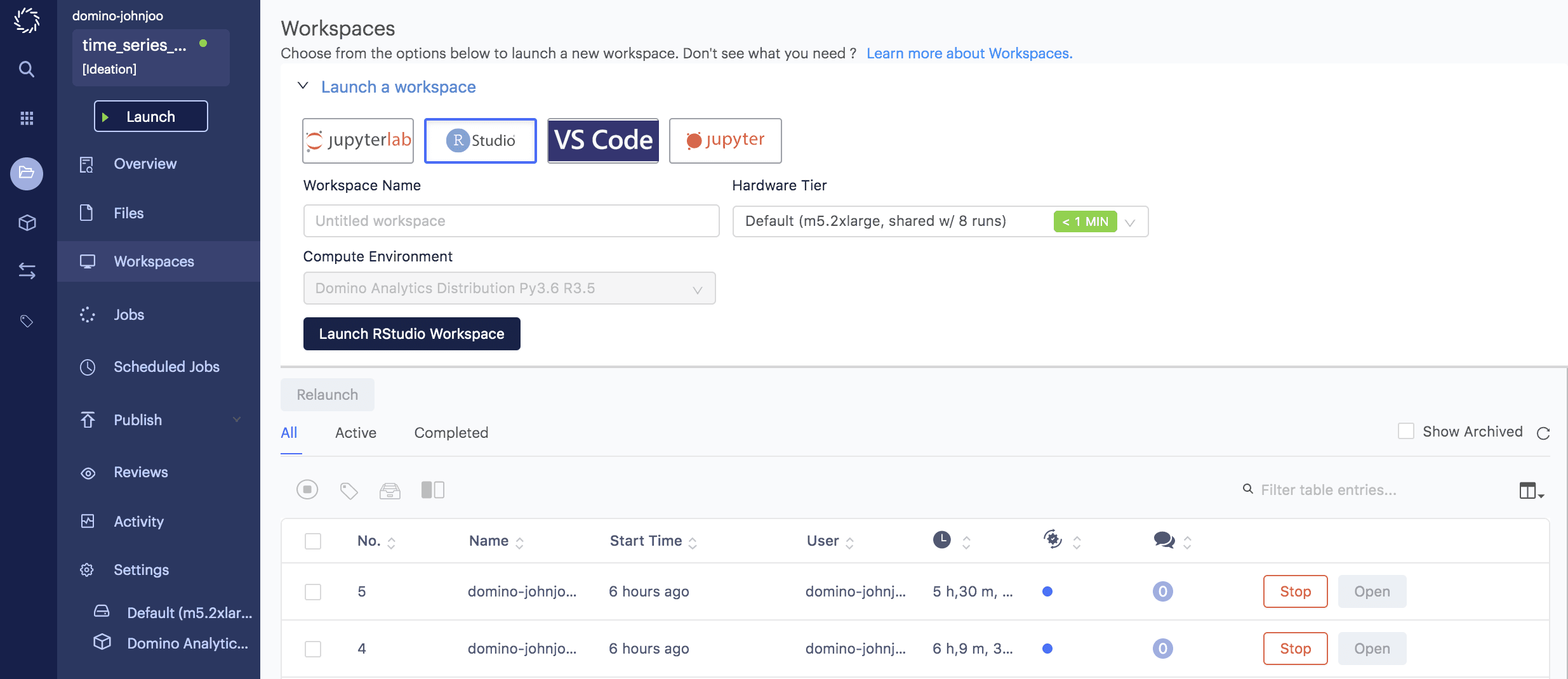Choose the JupyterLab workspace tile
1568x679 pixels.
click(x=358, y=141)
